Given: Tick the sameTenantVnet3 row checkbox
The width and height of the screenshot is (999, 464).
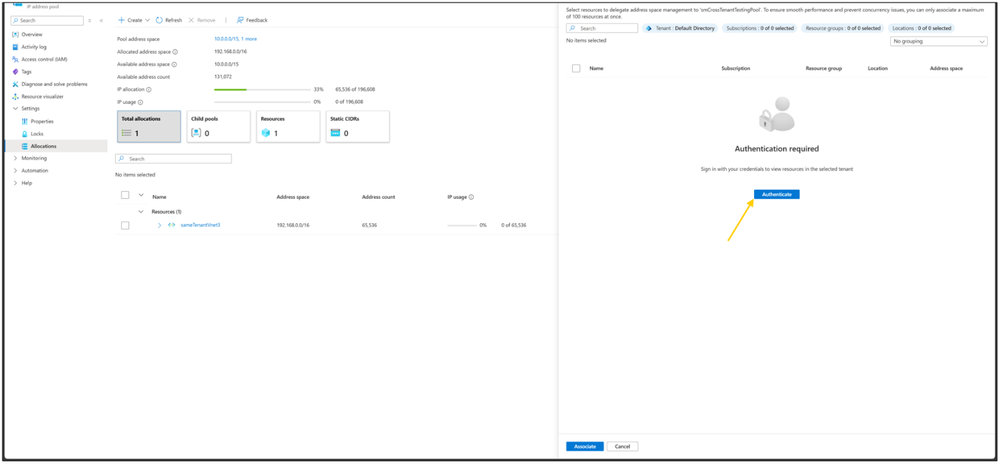Looking at the screenshot, I should click(x=125, y=226).
